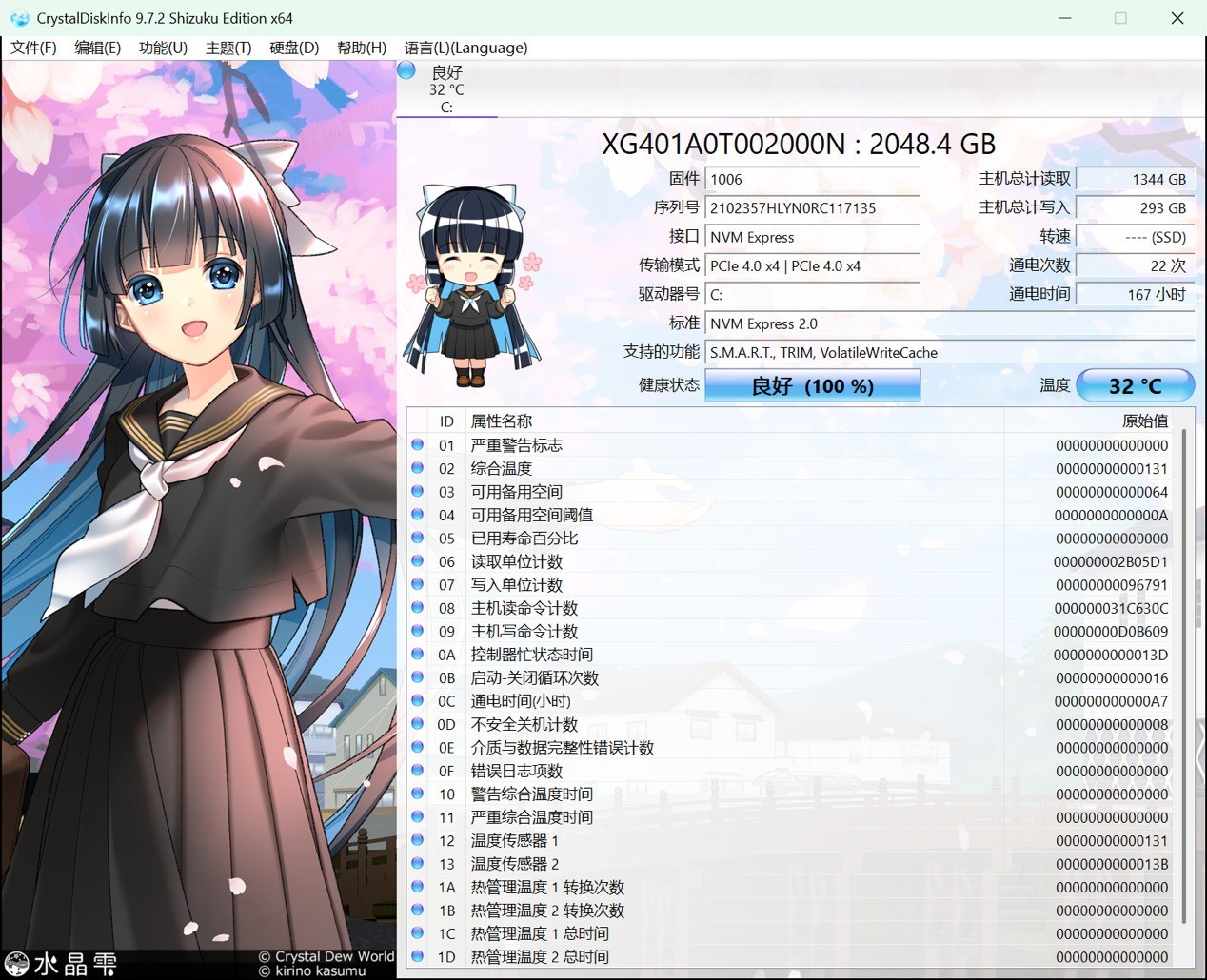Click the status orb for 主机读命令计数 row

click(x=417, y=607)
